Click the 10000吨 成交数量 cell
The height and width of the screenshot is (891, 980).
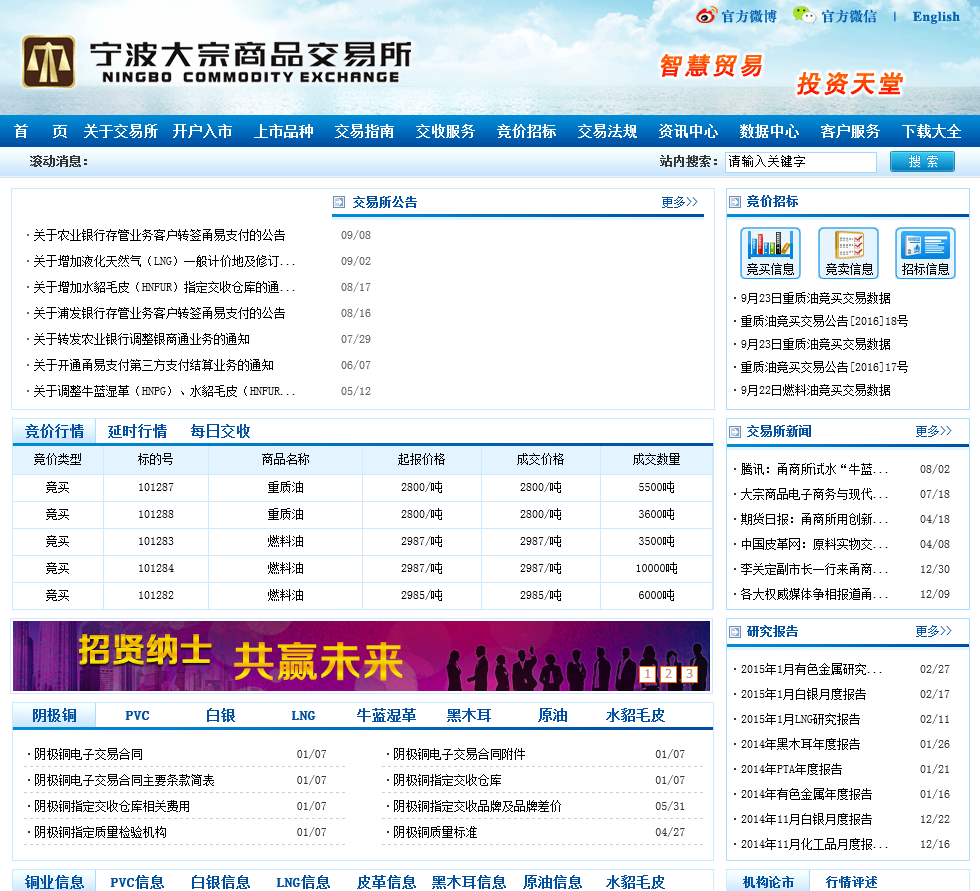pos(656,569)
